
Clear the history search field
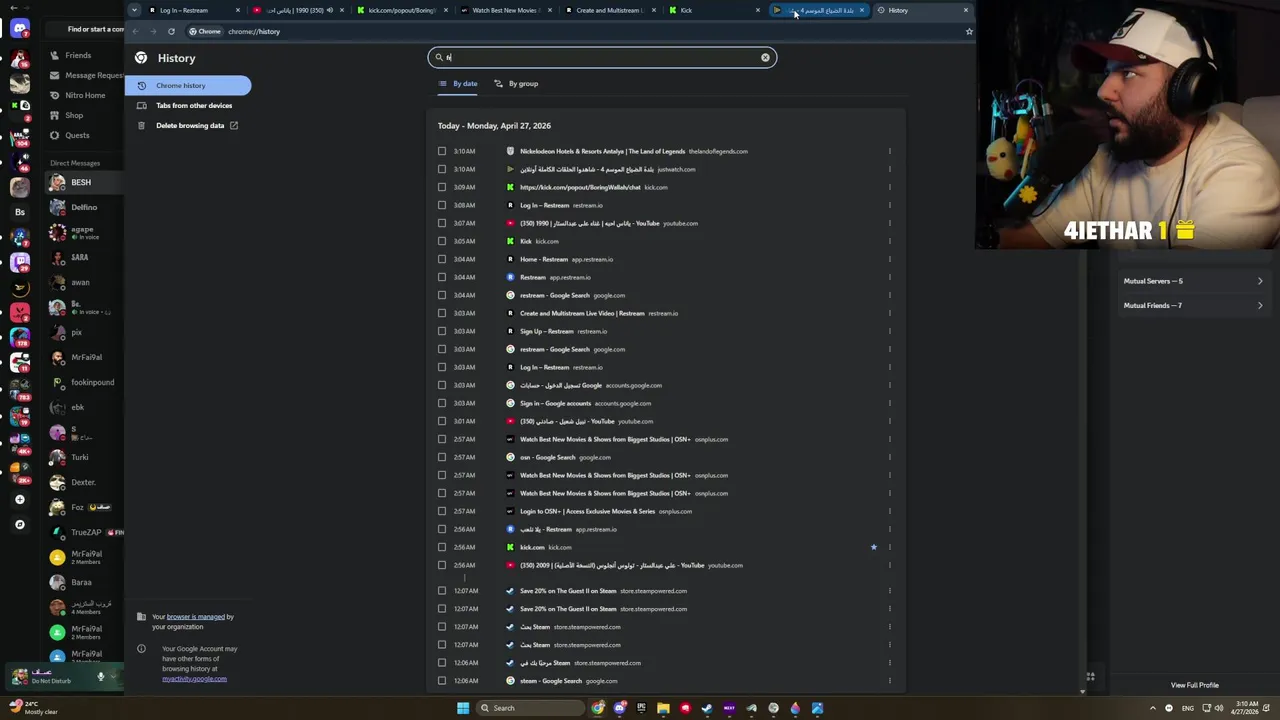point(765,57)
